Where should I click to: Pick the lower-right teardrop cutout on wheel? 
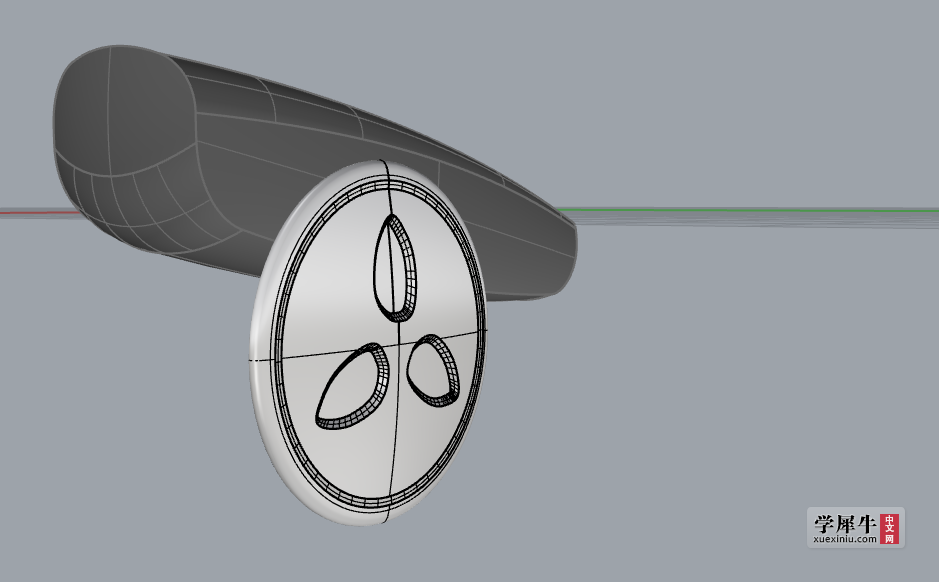[x=435, y=371]
